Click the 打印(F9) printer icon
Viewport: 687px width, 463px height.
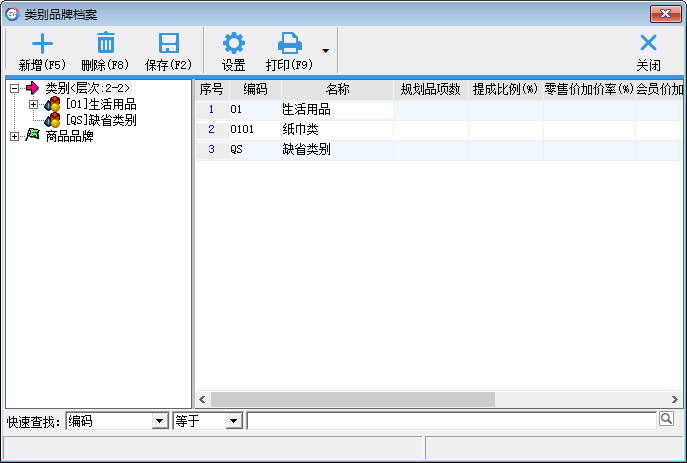pyautogui.click(x=290, y=43)
